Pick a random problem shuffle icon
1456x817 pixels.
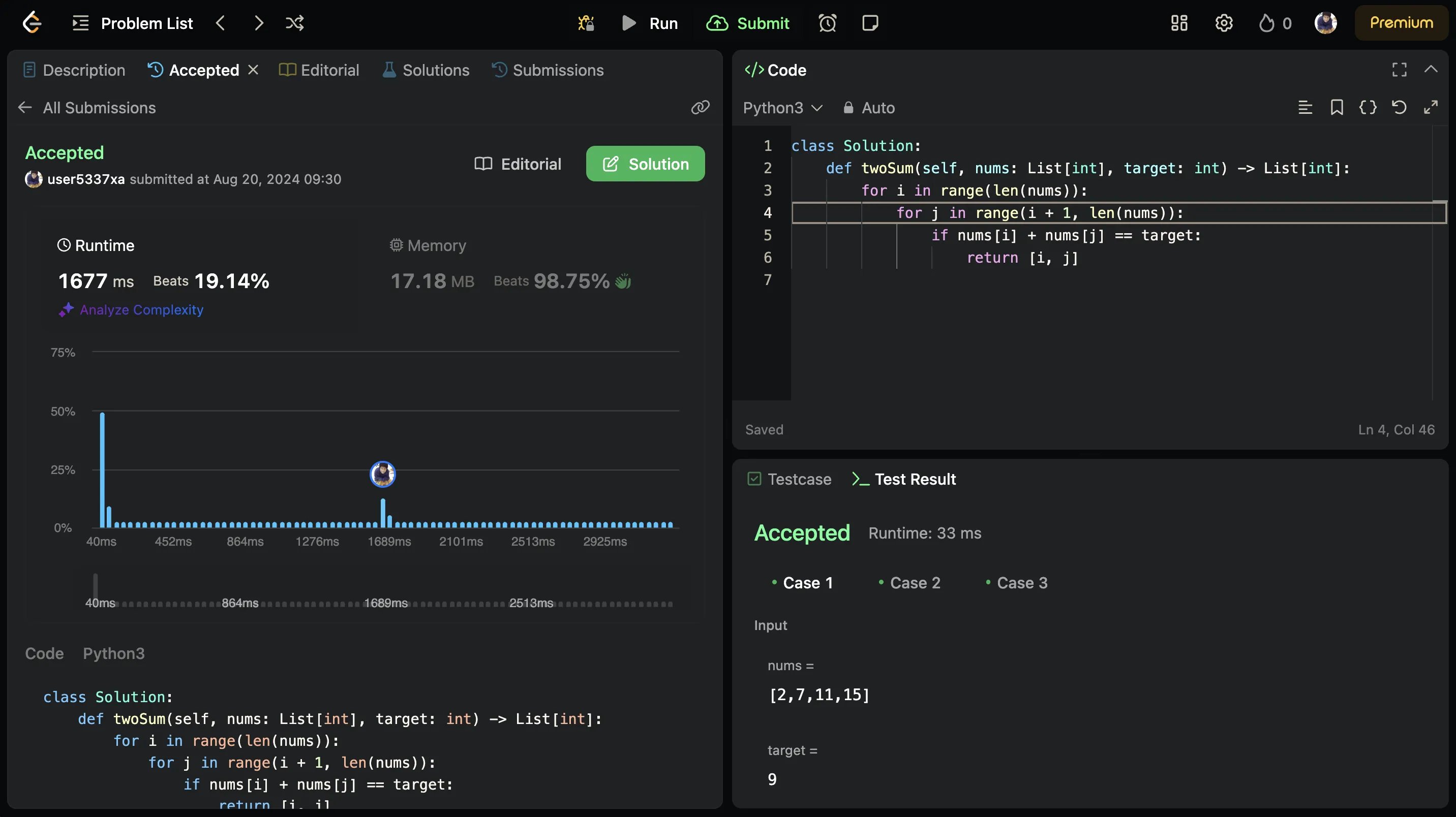(294, 23)
